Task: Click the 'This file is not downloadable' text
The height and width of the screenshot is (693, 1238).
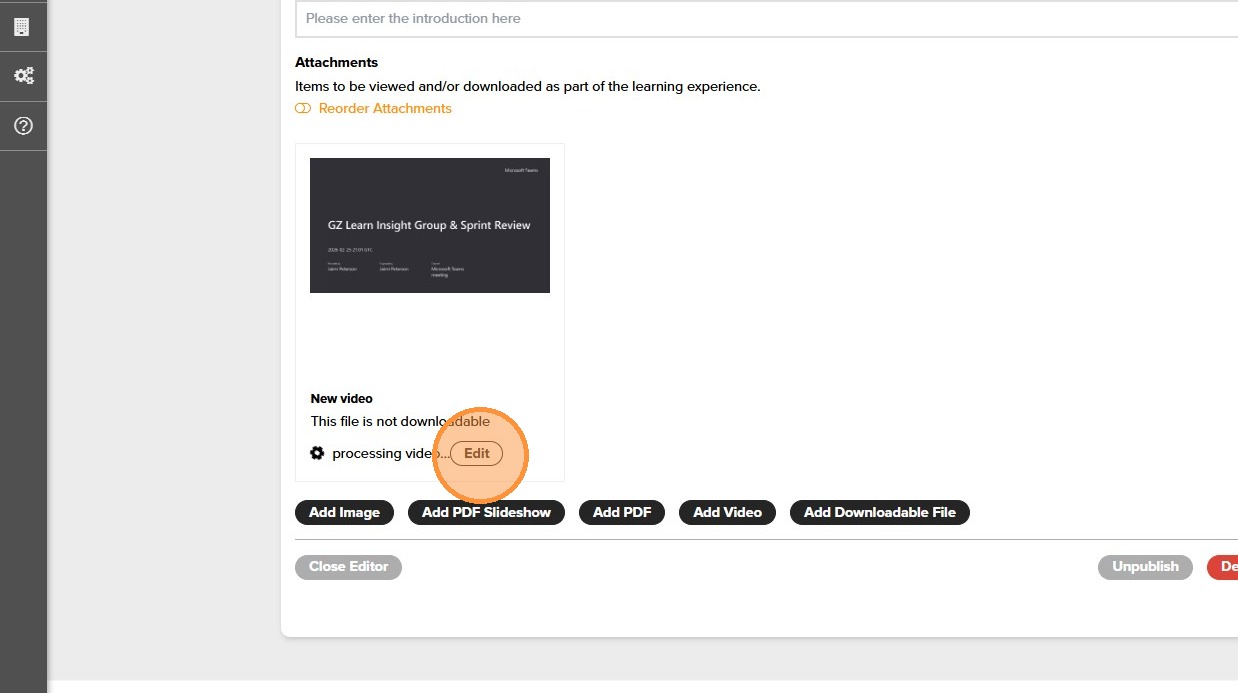Action: coord(400,421)
